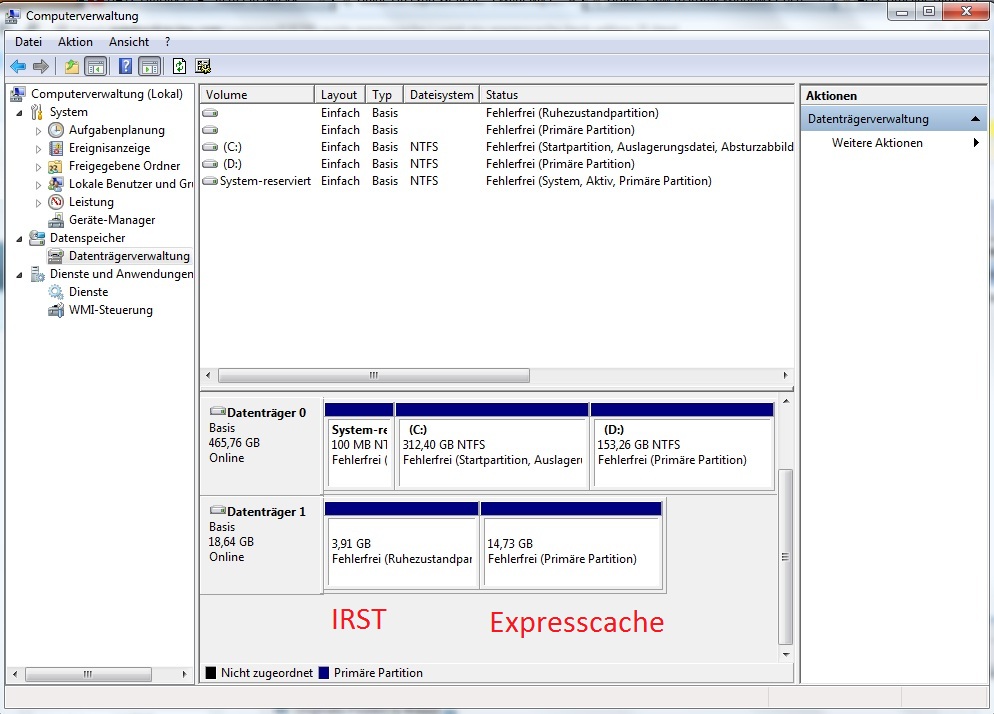
Task: Select the Ruhezustandpartition volume row
Action: pyautogui.click(x=497, y=113)
